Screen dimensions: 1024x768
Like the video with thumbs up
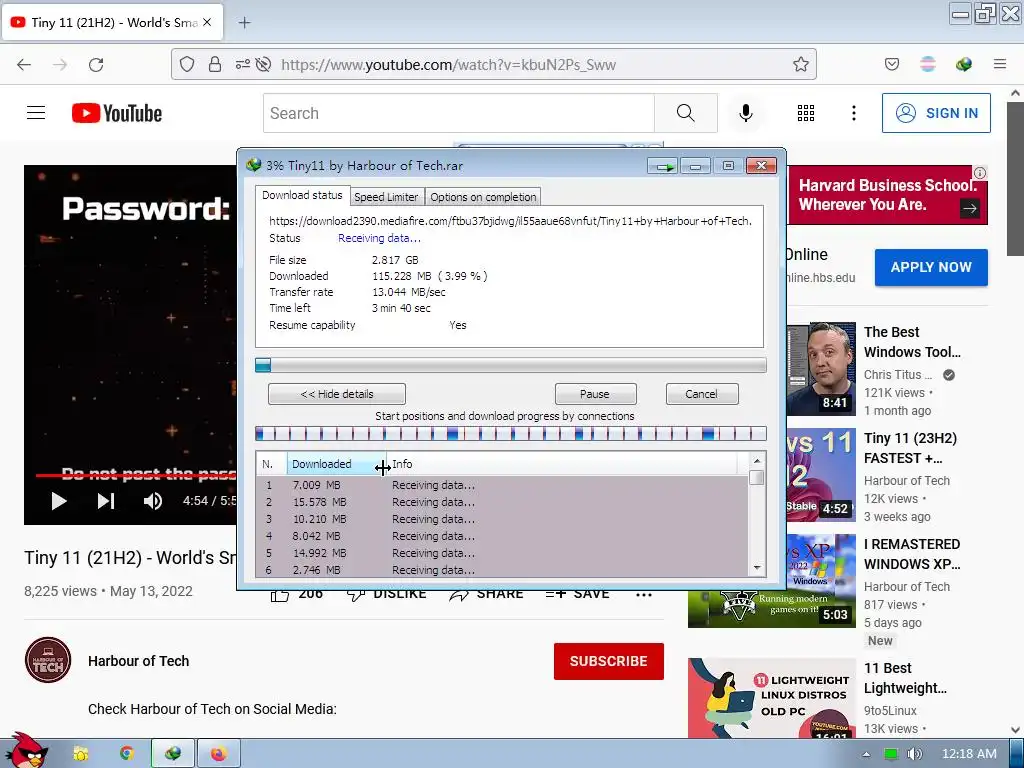pyautogui.click(x=280, y=594)
